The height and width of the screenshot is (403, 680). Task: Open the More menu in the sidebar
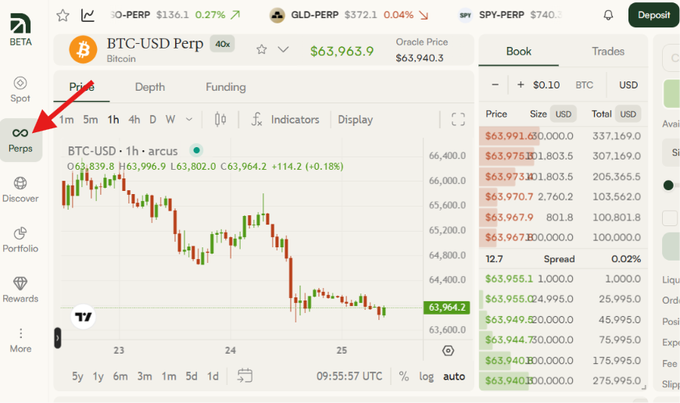click(x=20, y=340)
